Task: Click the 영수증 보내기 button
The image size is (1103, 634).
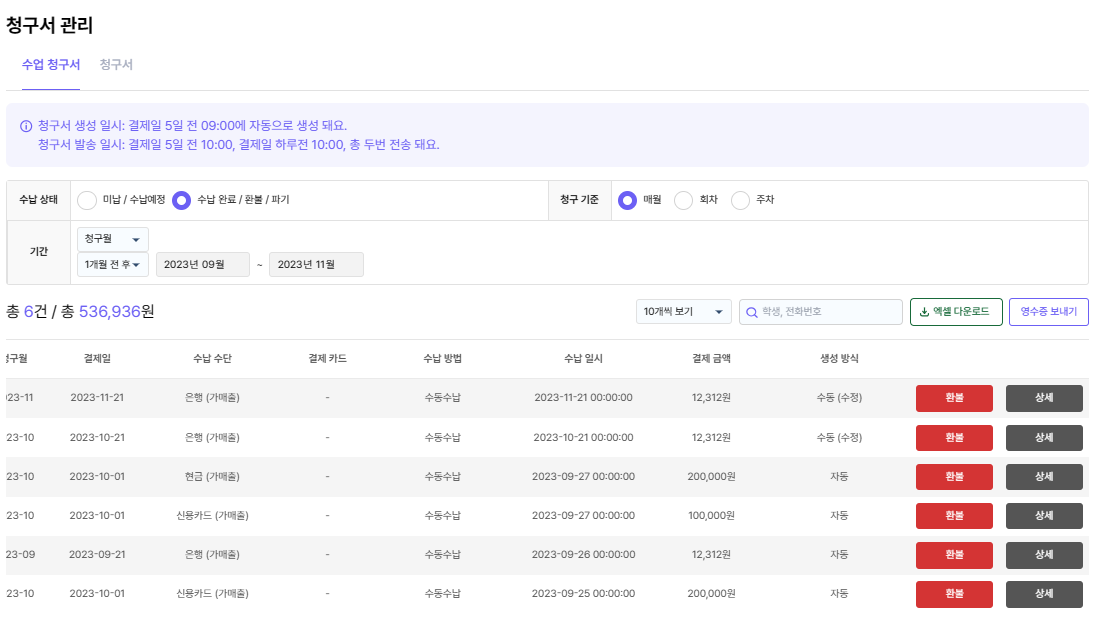Action: pos(1048,312)
